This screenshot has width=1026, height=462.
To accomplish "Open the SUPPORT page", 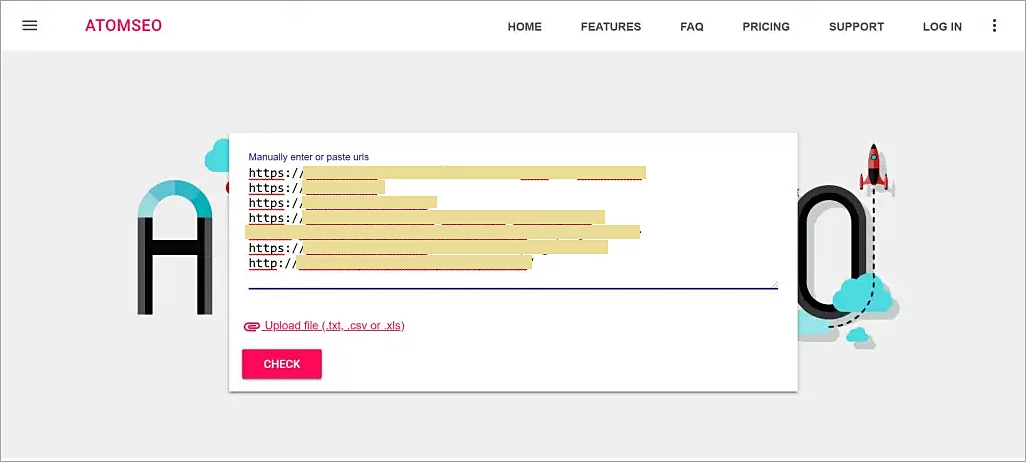I will 856,27.
